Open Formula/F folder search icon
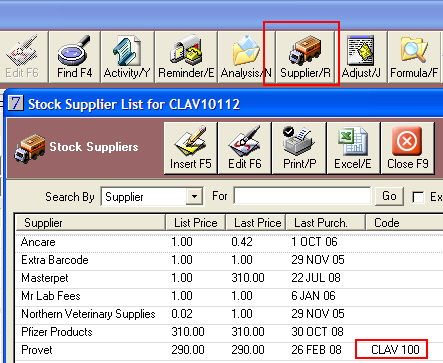 tap(414, 57)
